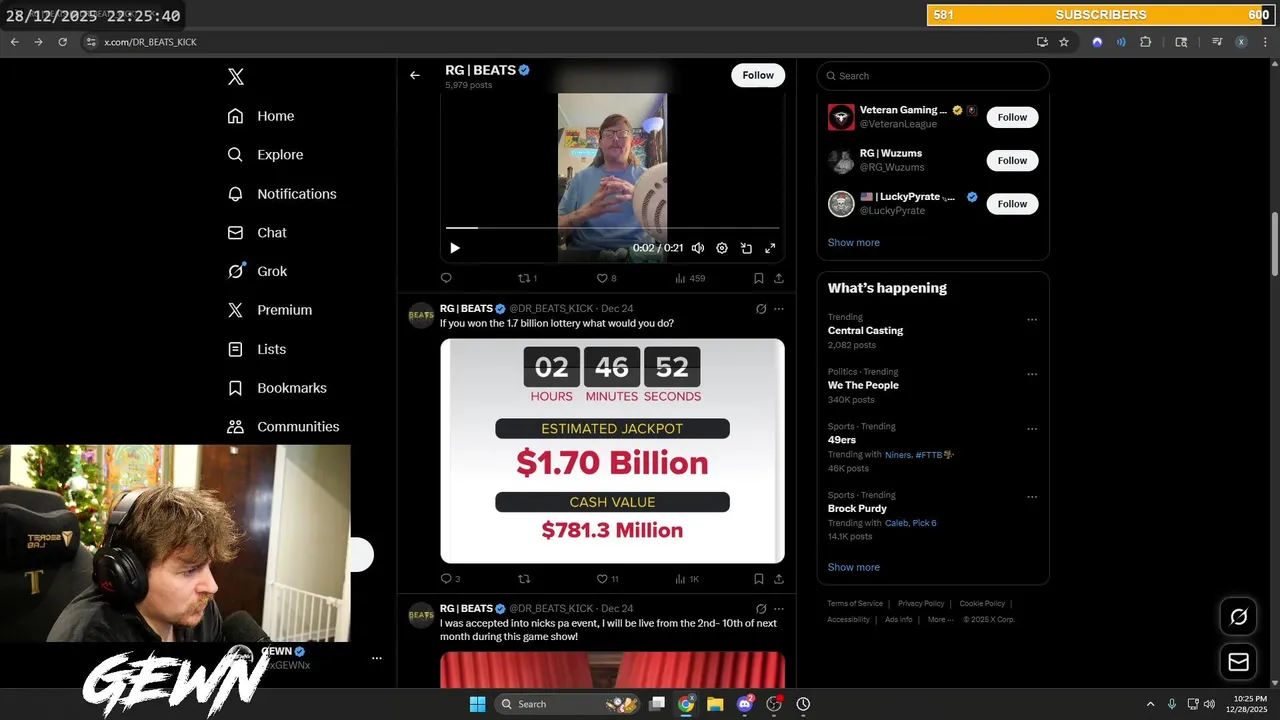Show more trending topics
This screenshot has height=720, width=1280.
(x=853, y=568)
